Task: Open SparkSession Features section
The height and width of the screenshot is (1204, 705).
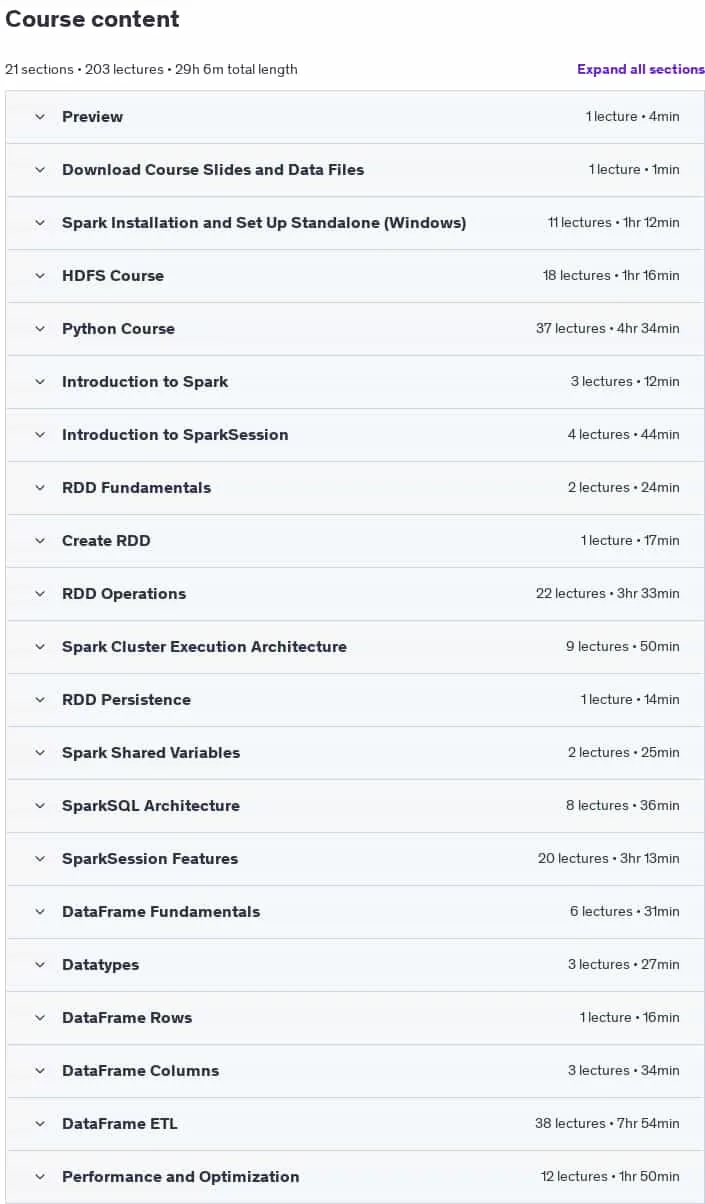Action: pyautogui.click(x=355, y=859)
